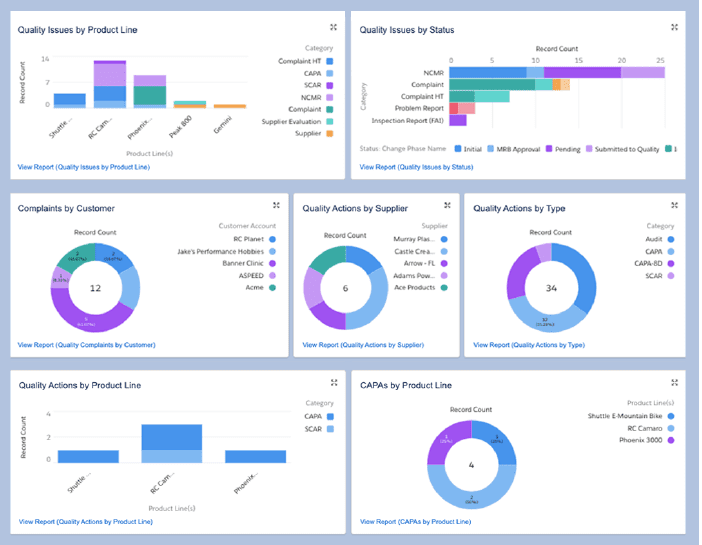This screenshot has height=545, width=702.
Task: Open View Report (Quality Actions by Supplier)
Action: coord(363,345)
